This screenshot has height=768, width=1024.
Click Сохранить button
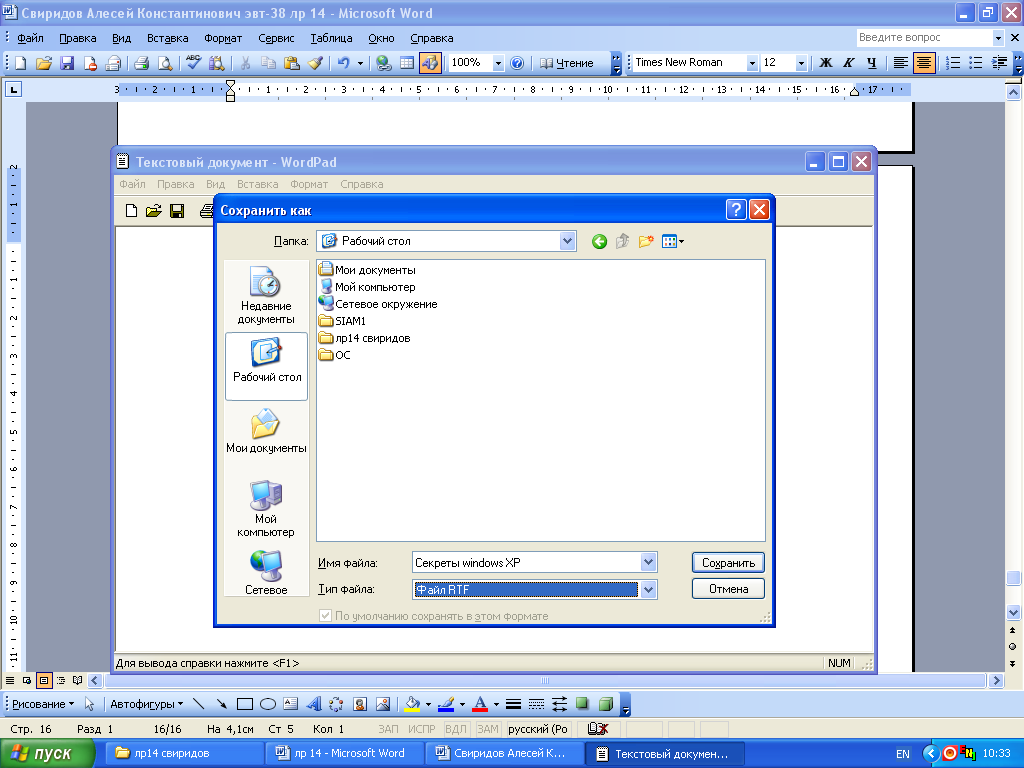pos(728,562)
